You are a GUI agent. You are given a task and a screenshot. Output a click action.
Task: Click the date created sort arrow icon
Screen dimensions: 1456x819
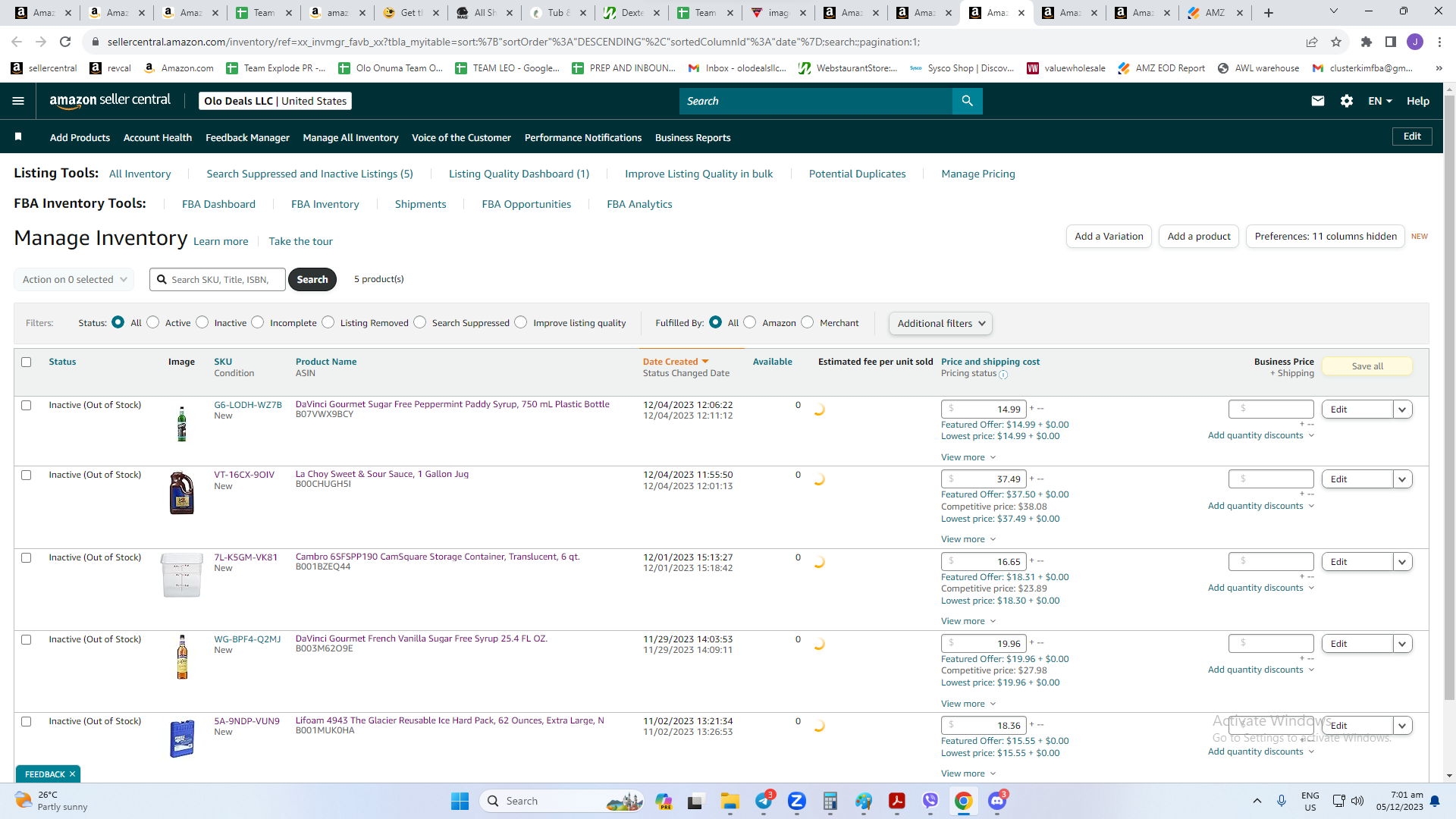click(x=705, y=362)
